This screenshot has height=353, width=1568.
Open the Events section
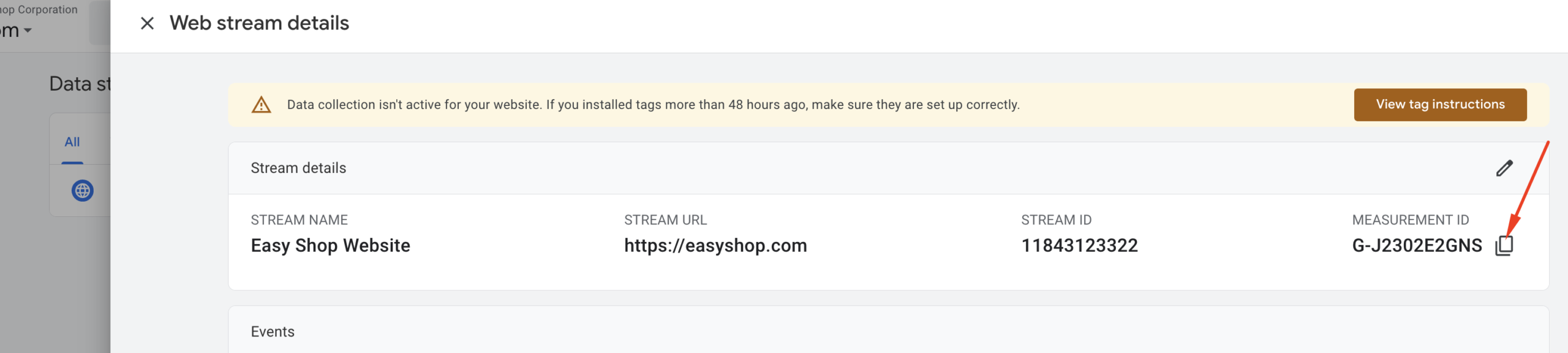[x=273, y=332]
